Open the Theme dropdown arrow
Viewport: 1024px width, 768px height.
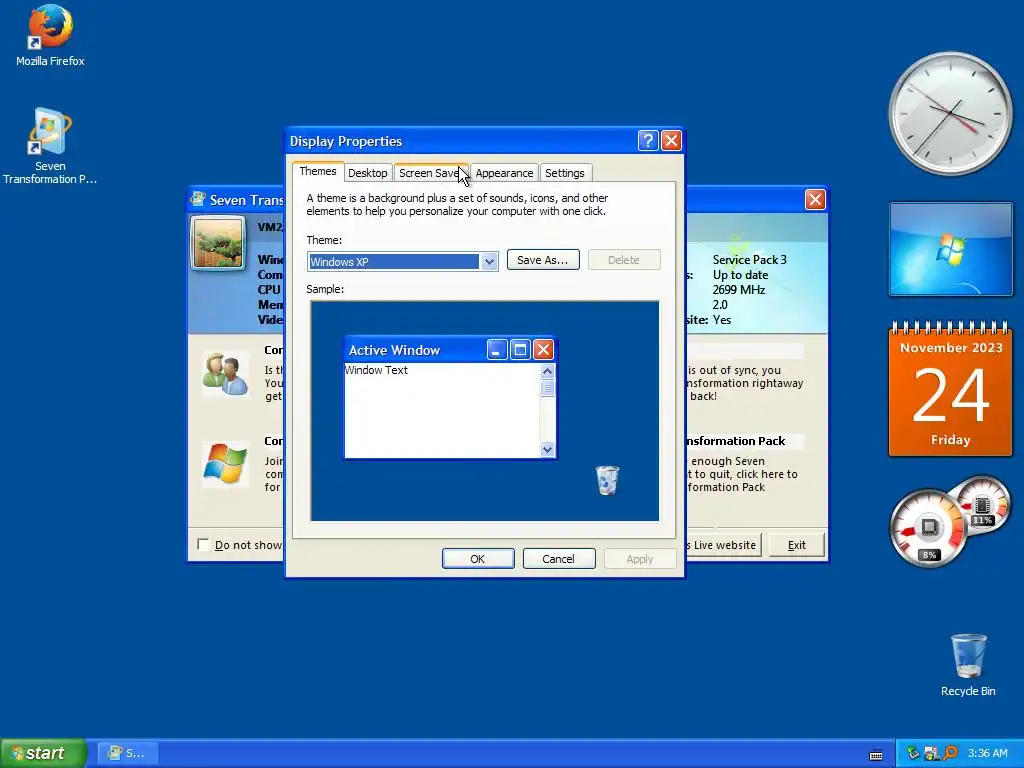point(489,262)
